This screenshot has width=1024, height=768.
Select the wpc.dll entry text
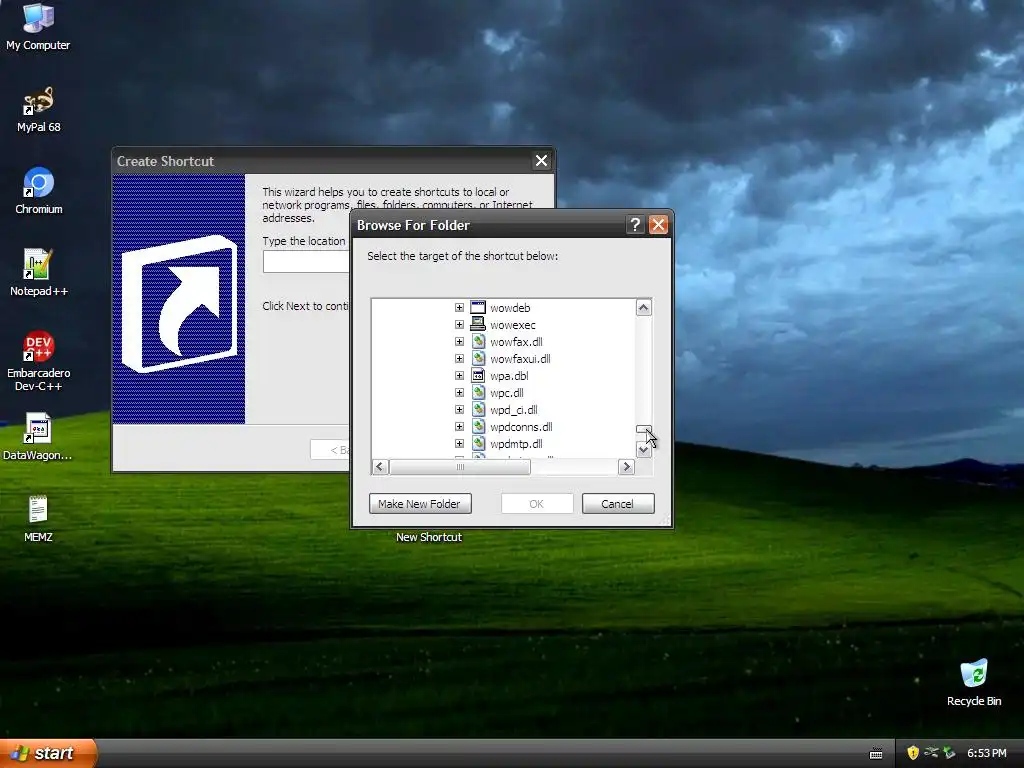(x=507, y=392)
